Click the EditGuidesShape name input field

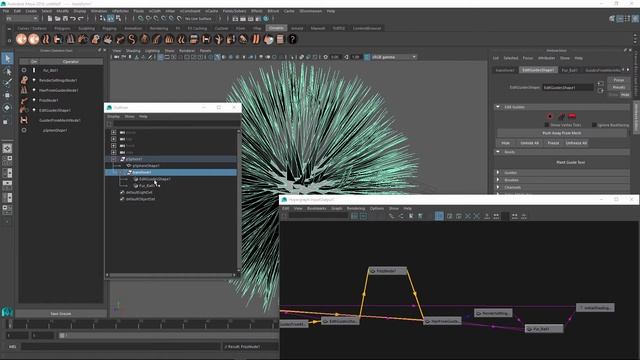click(x=567, y=87)
